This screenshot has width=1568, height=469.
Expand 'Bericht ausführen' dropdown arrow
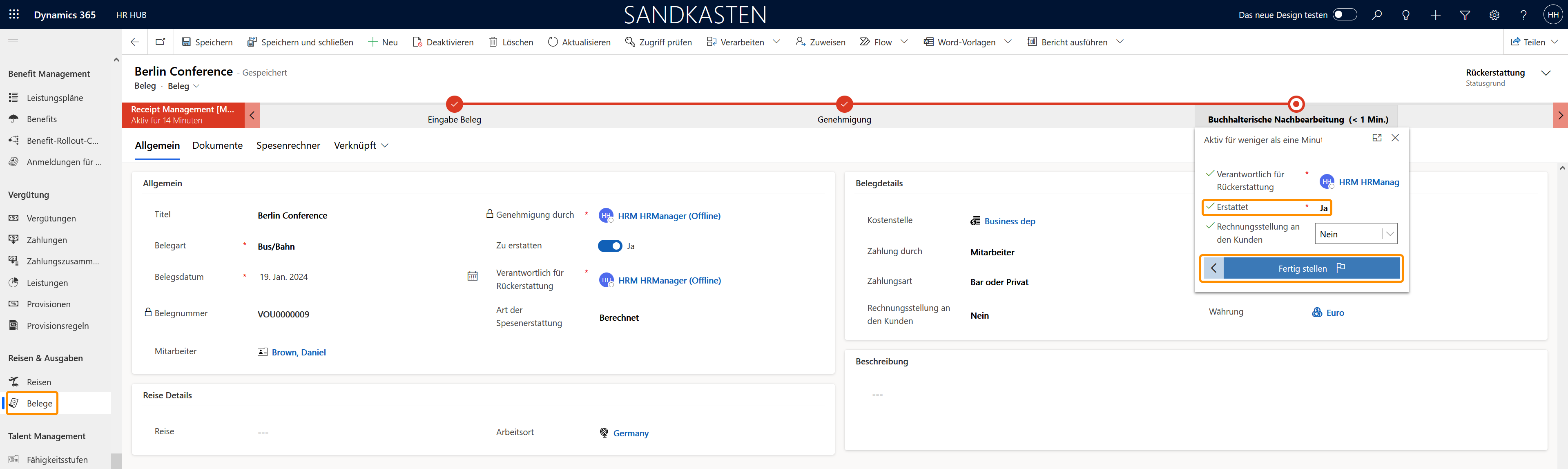pyautogui.click(x=1120, y=42)
